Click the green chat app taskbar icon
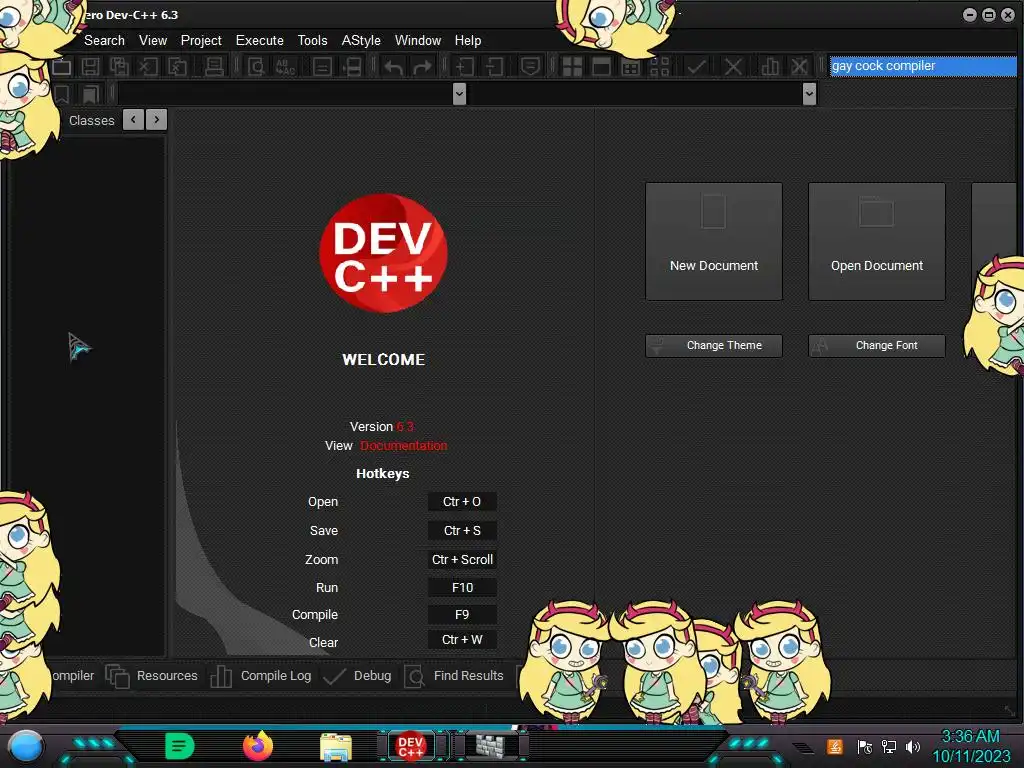 click(180, 746)
